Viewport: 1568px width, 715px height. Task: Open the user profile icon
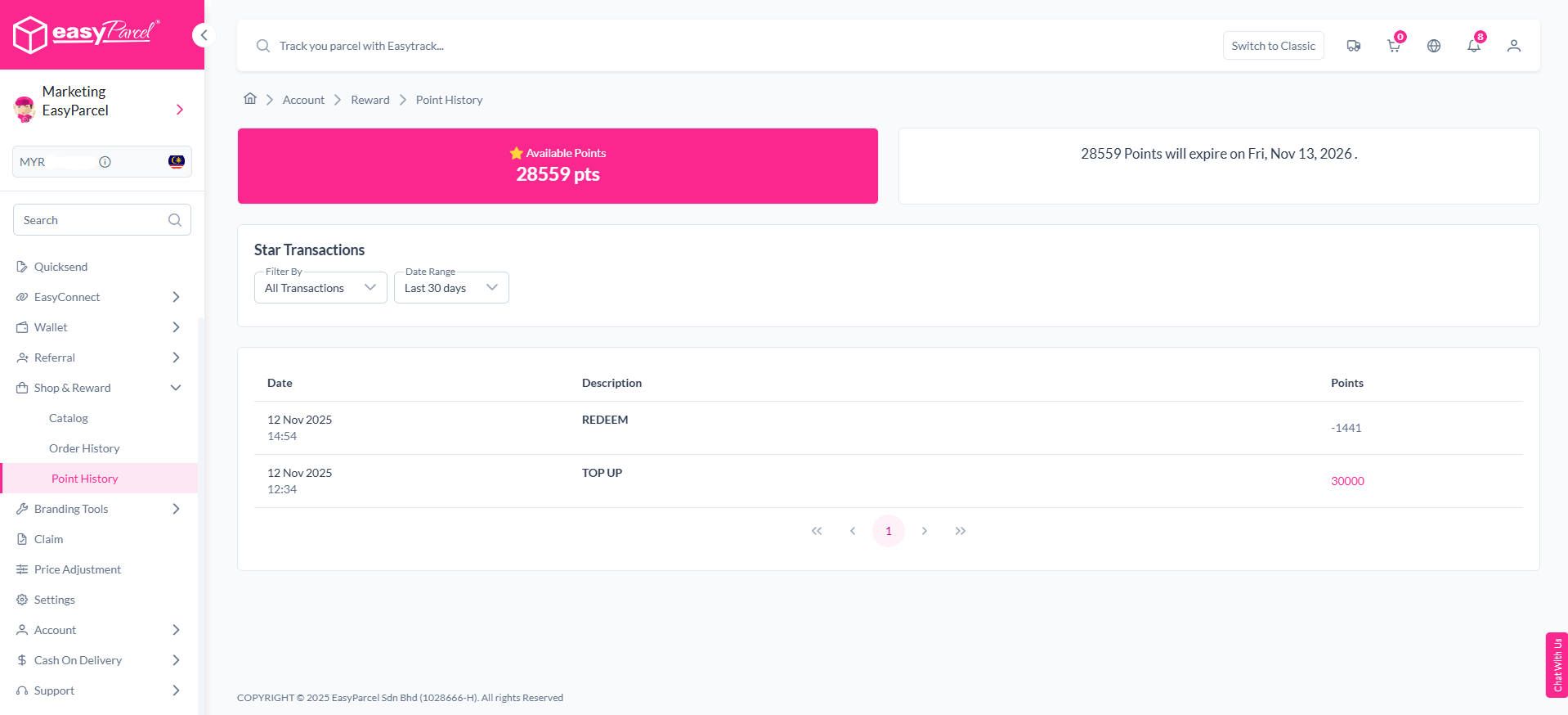click(1514, 46)
